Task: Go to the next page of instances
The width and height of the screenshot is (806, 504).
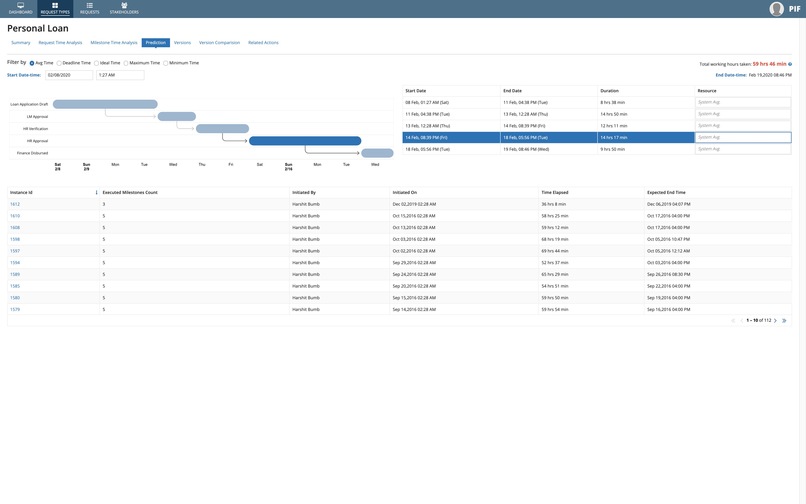Action: (x=776, y=320)
